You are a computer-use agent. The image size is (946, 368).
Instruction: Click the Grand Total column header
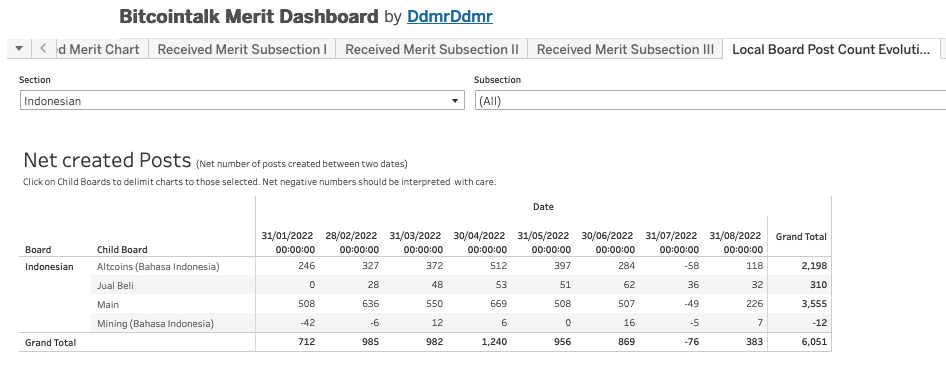801,237
